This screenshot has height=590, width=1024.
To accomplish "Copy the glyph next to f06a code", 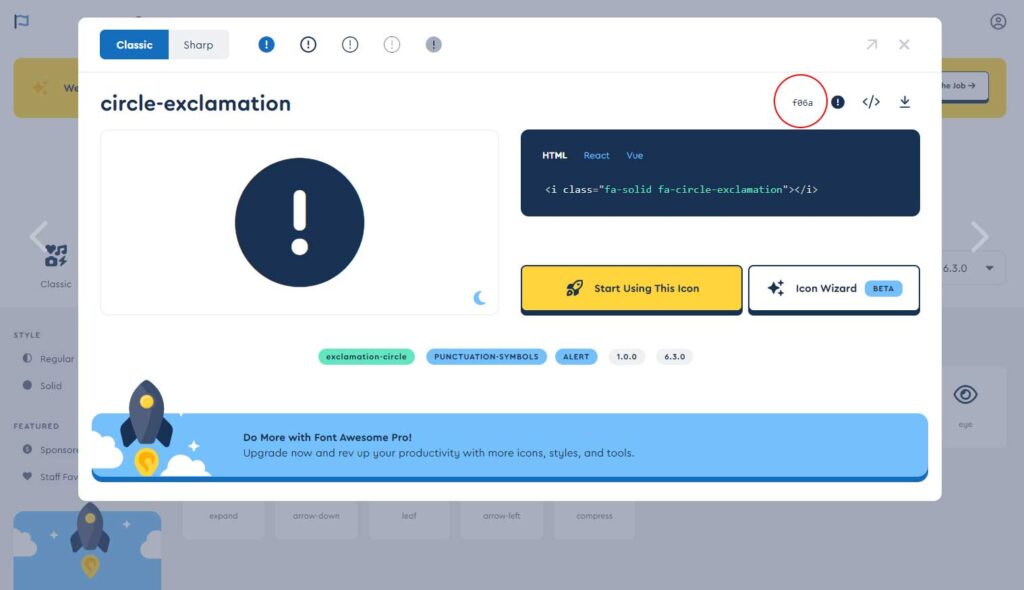I will click(838, 102).
